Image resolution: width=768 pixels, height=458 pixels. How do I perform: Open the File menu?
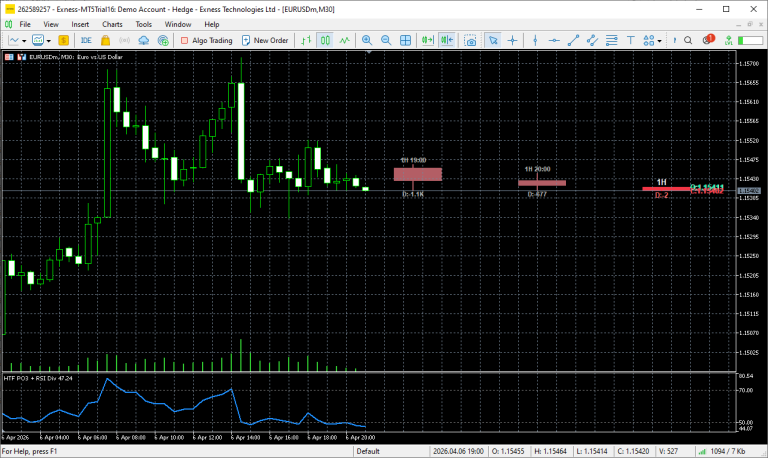(x=25, y=24)
